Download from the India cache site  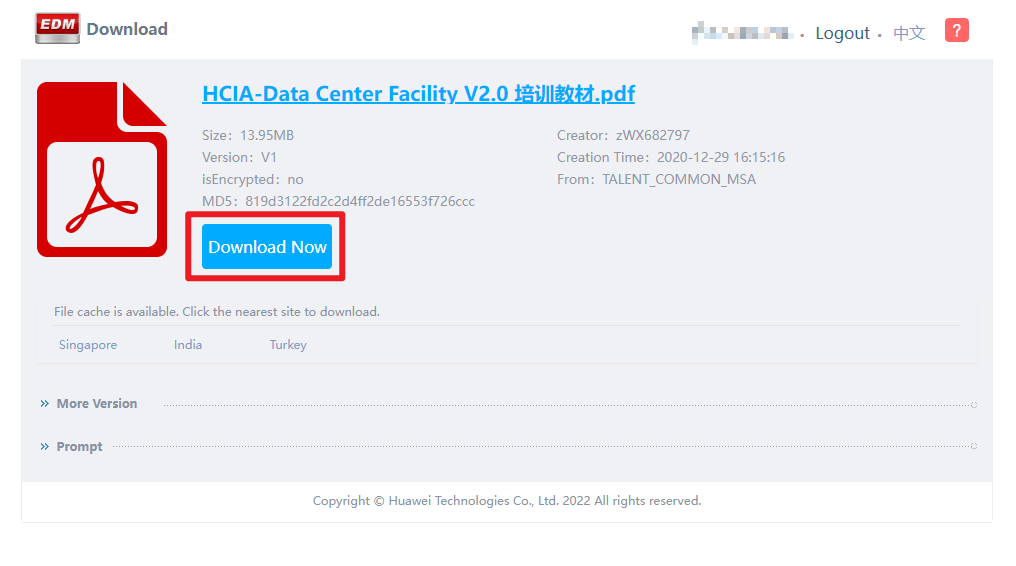click(188, 345)
